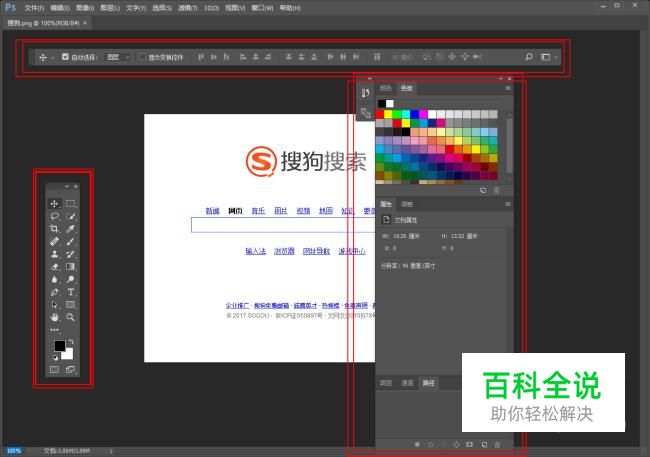Pick the pure red swatch in Swatches panel
Image resolution: width=650 pixels, height=457 pixels.
[x=380, y=114]
